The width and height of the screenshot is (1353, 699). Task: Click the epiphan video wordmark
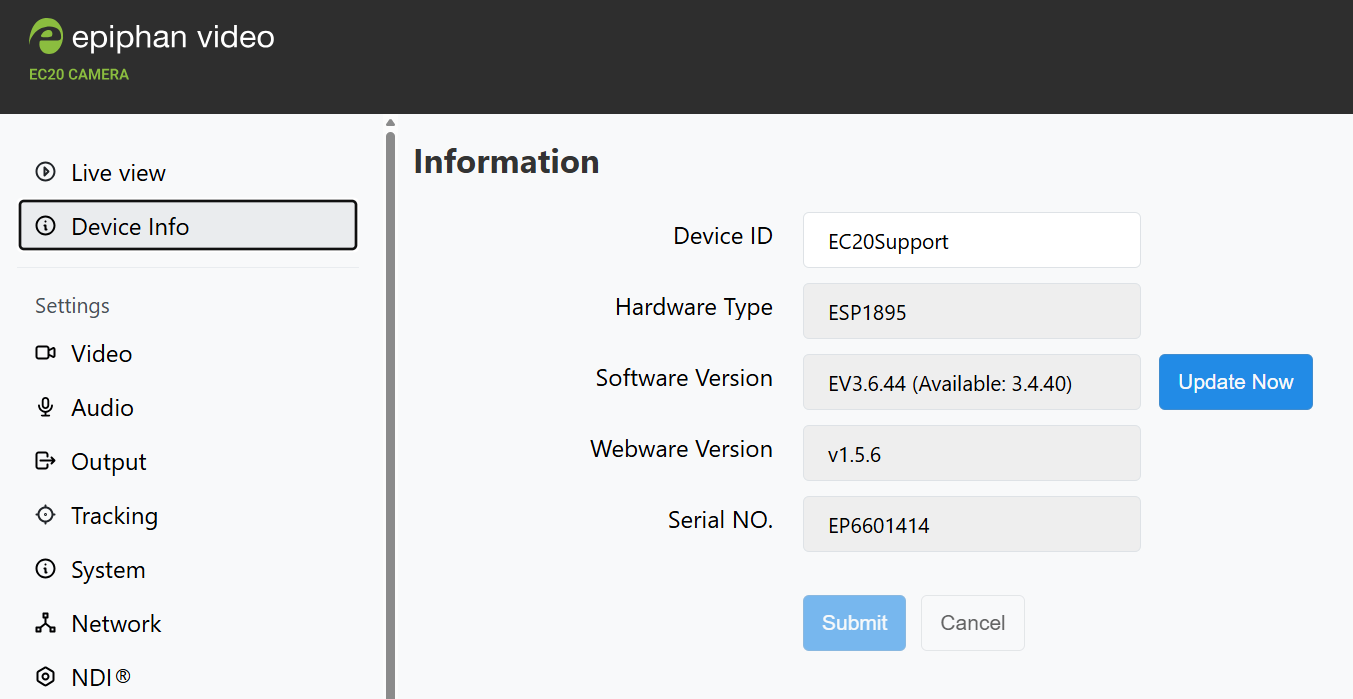pos(173,37)
